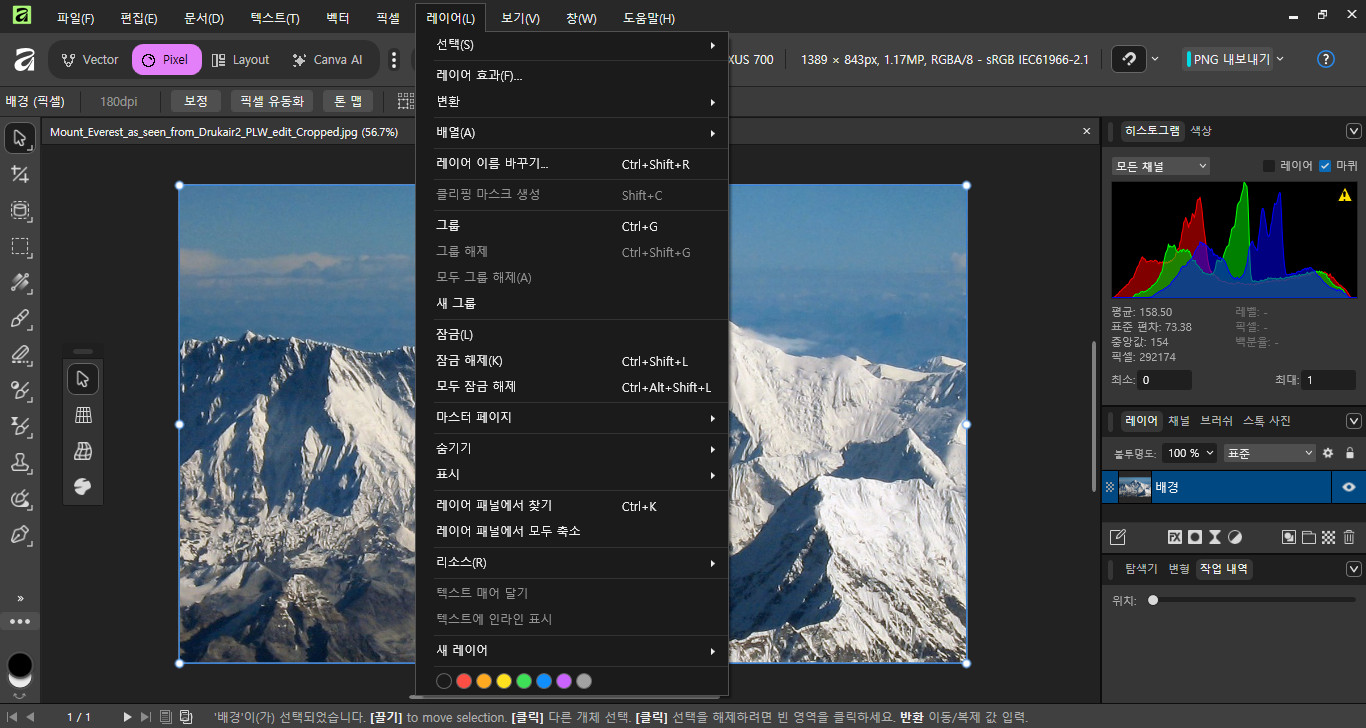The height and width of the screenshot is (728, 1366).
Task: Delete layer with trash icon
Action: pos(1349,537)
